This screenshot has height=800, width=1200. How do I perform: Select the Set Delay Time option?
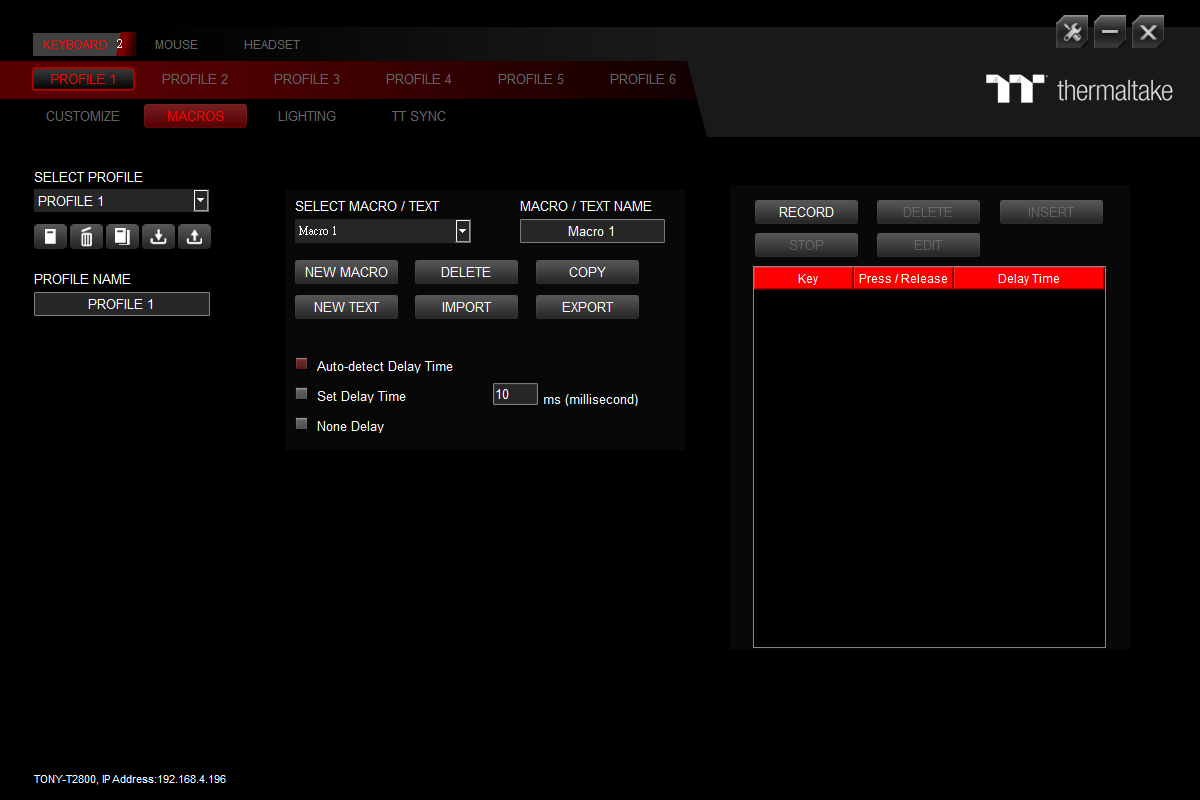pyautogui.click(x=302, y=394)
